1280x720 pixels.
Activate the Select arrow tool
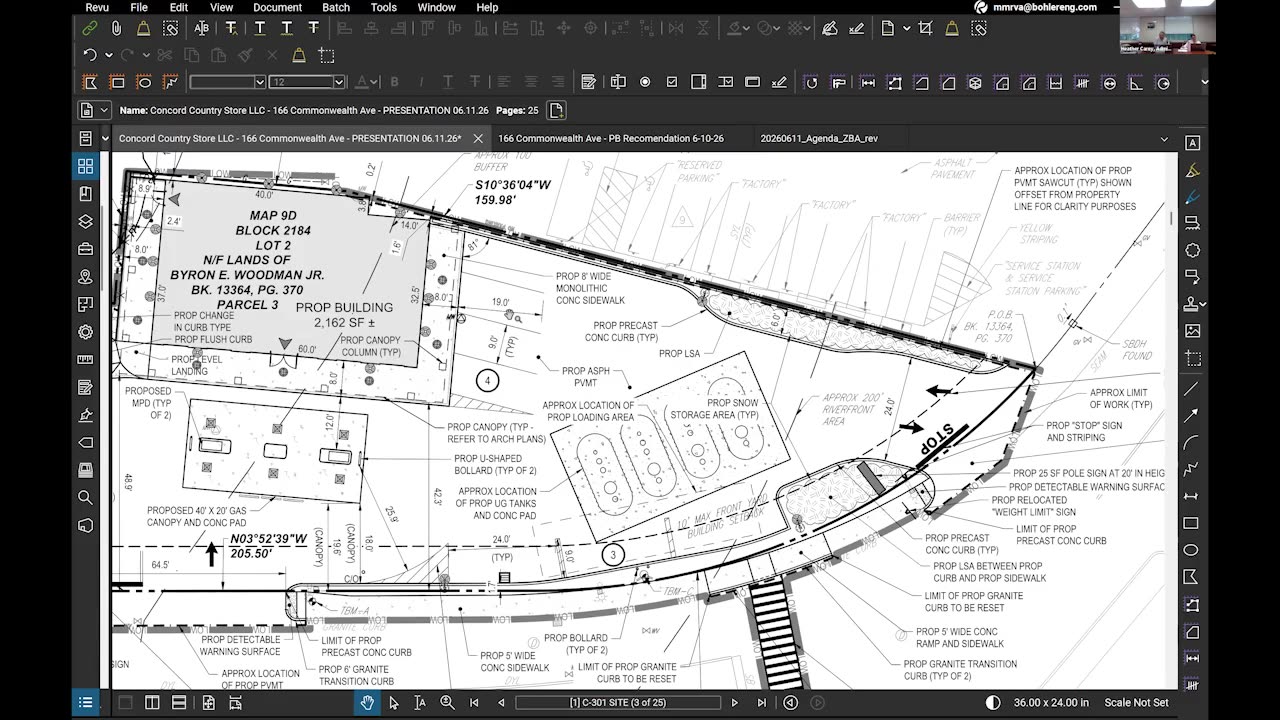394,703
